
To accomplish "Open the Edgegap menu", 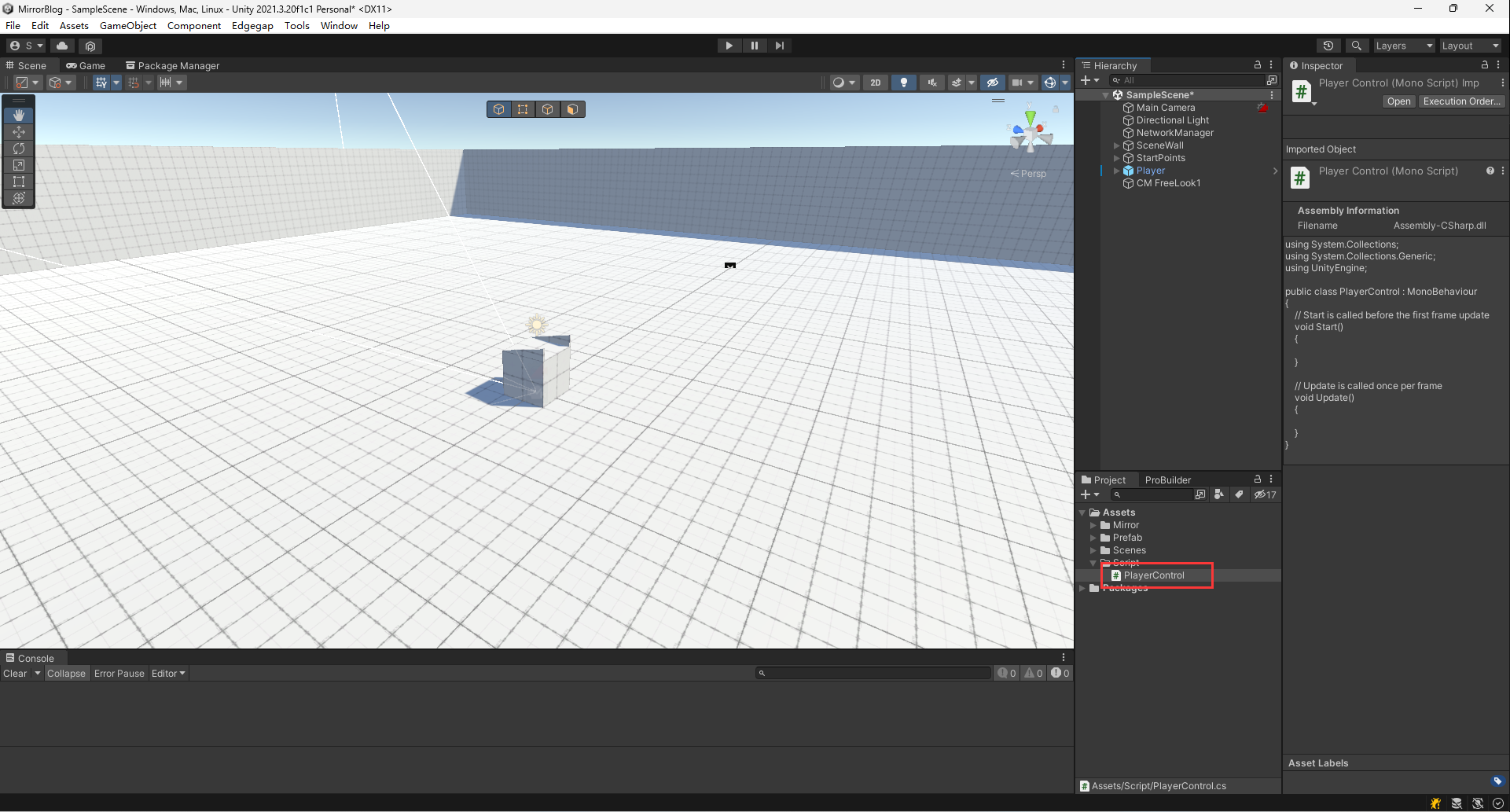I will coord(252,26).
